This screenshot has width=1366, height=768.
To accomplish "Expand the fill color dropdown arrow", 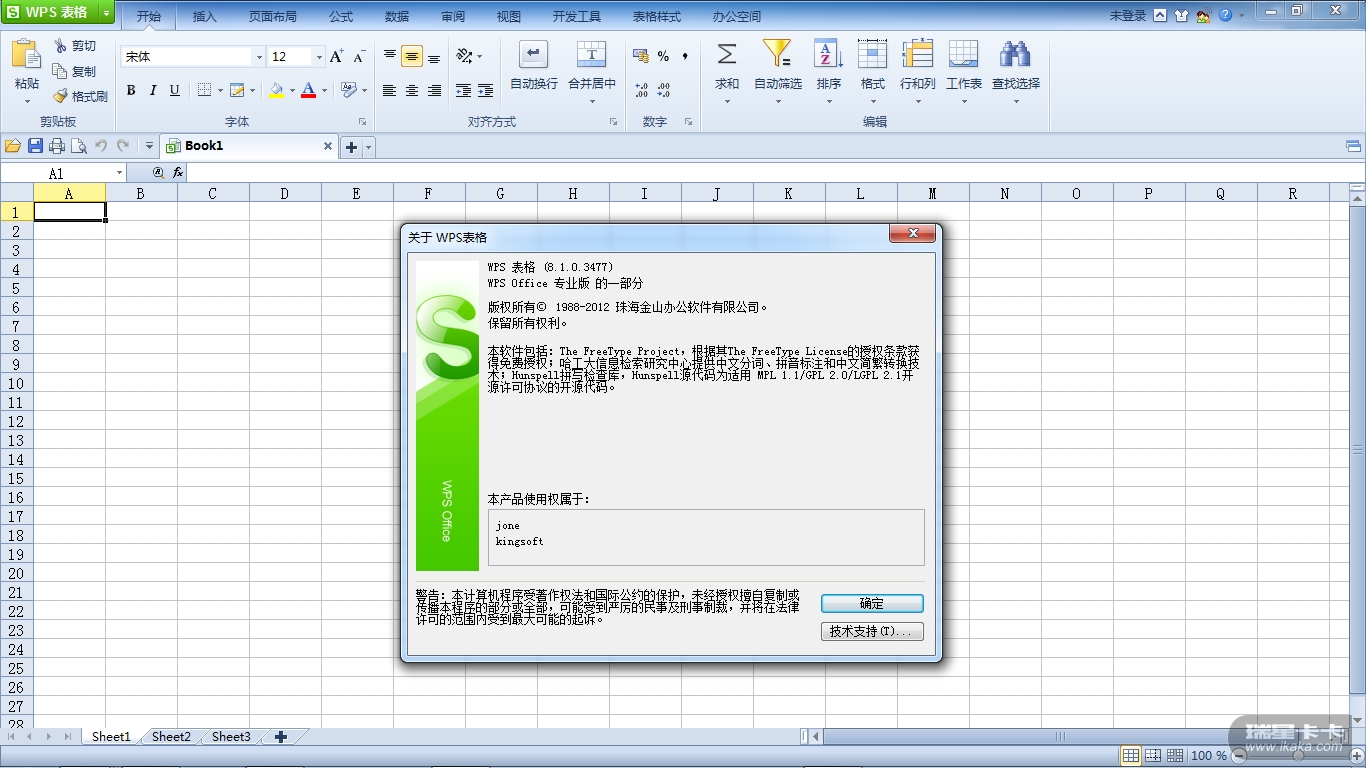I will pos(292,90).
